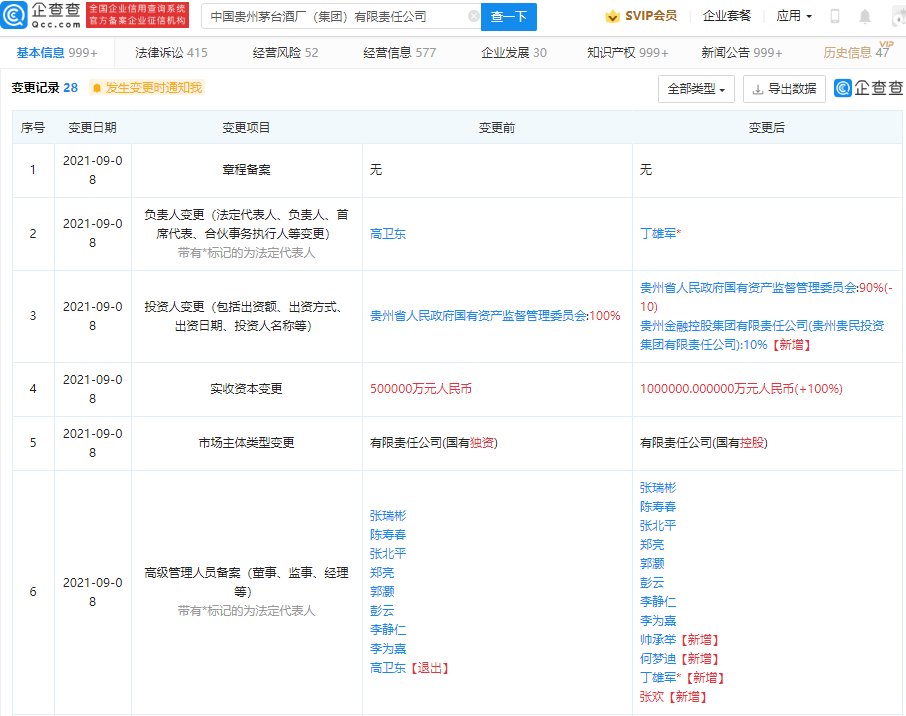
Task: Click the 变更记录 28 heading
Action: (x=44, y=88)
